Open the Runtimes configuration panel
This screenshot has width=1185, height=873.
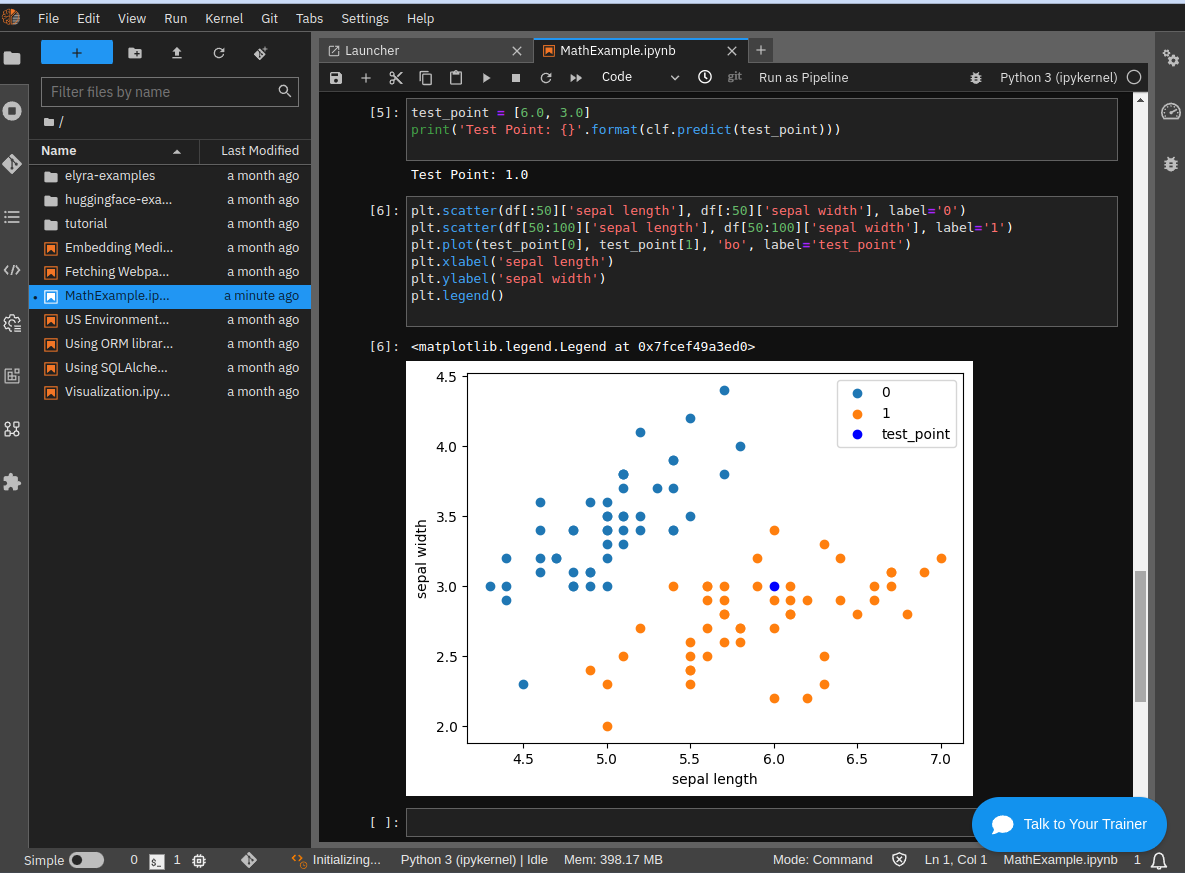pos(12,324)
